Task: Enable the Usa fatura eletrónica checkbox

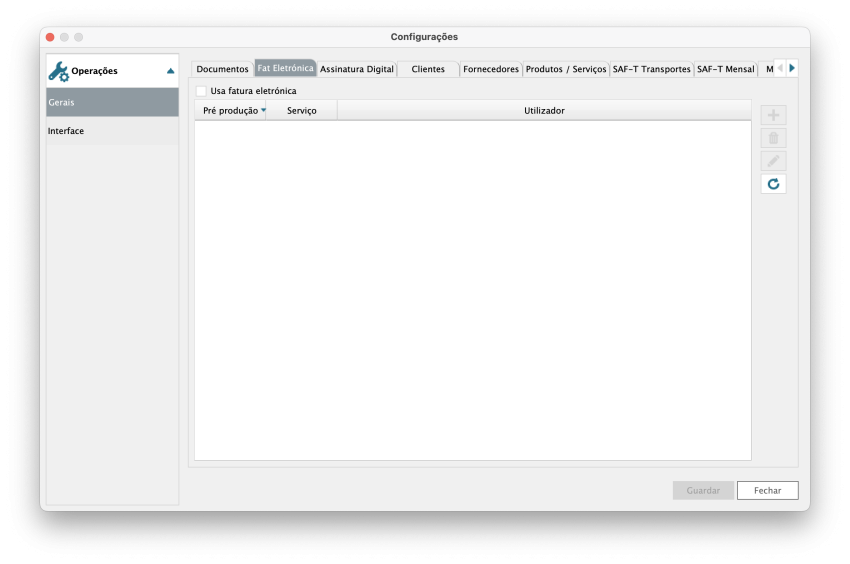Action: (x=201, y=91)
